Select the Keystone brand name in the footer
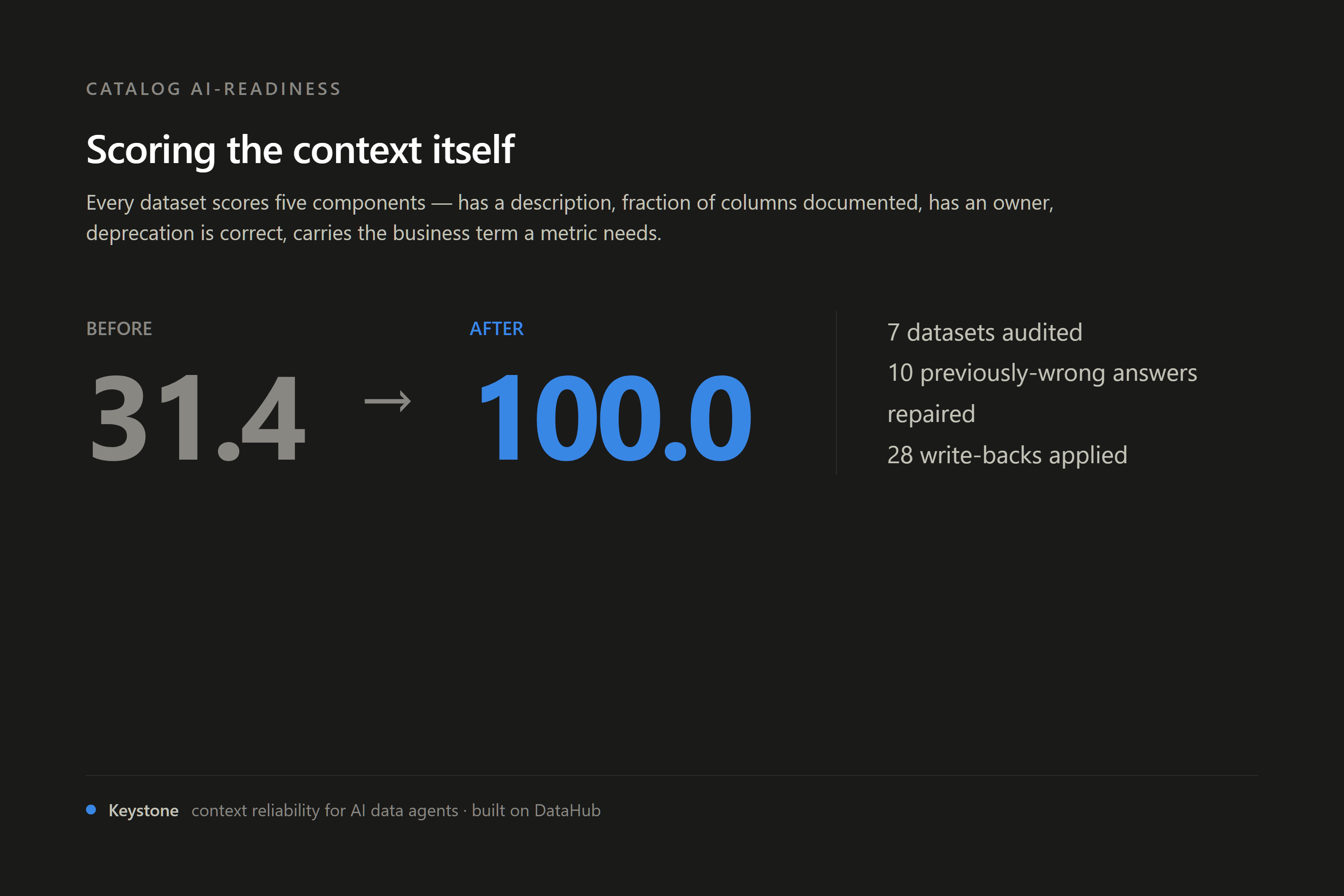The height and width of the screenshot is (896, 1344). (x=143, y=810)
